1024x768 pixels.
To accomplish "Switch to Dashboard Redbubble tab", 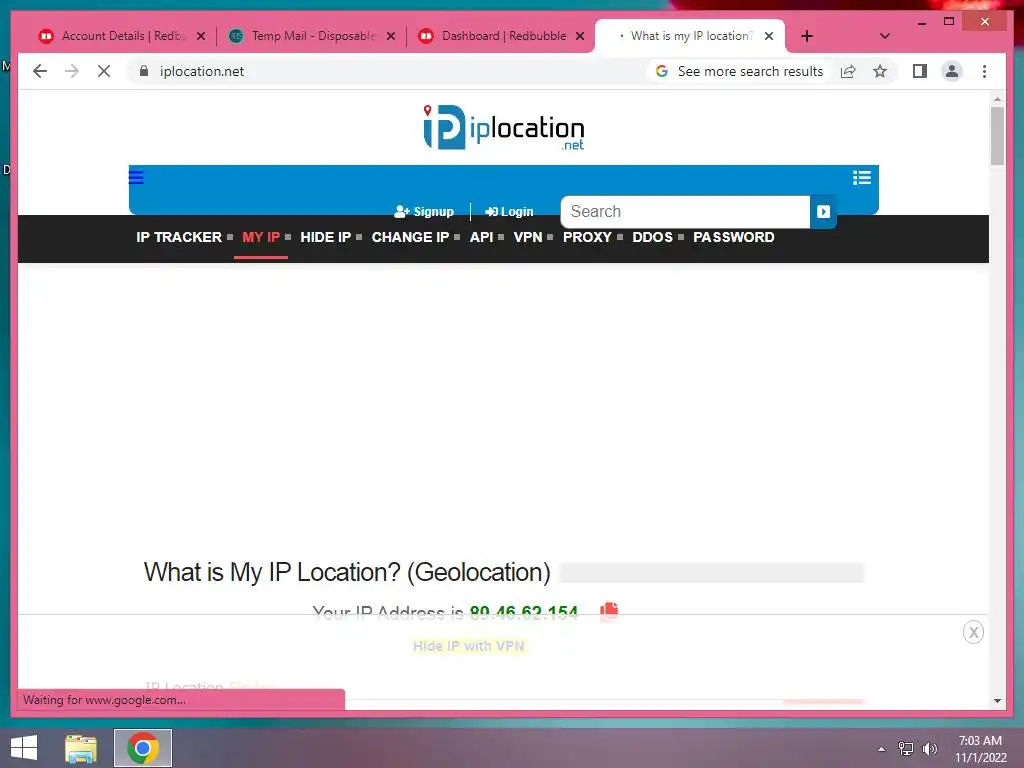I will (x=502, y=36).
